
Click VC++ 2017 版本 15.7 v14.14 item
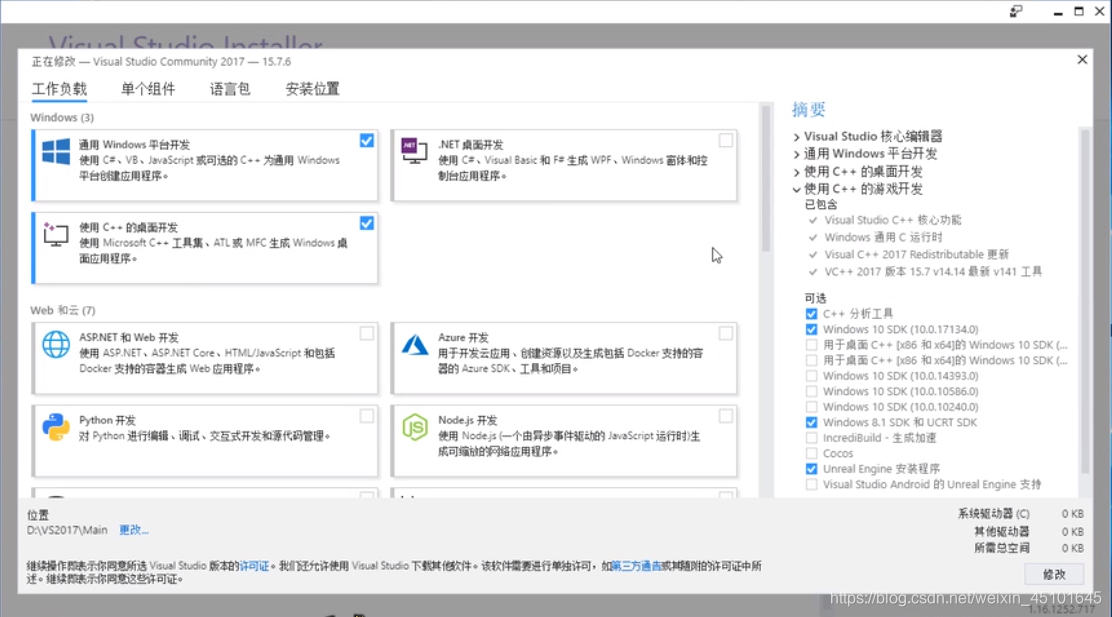click(933, 272)
